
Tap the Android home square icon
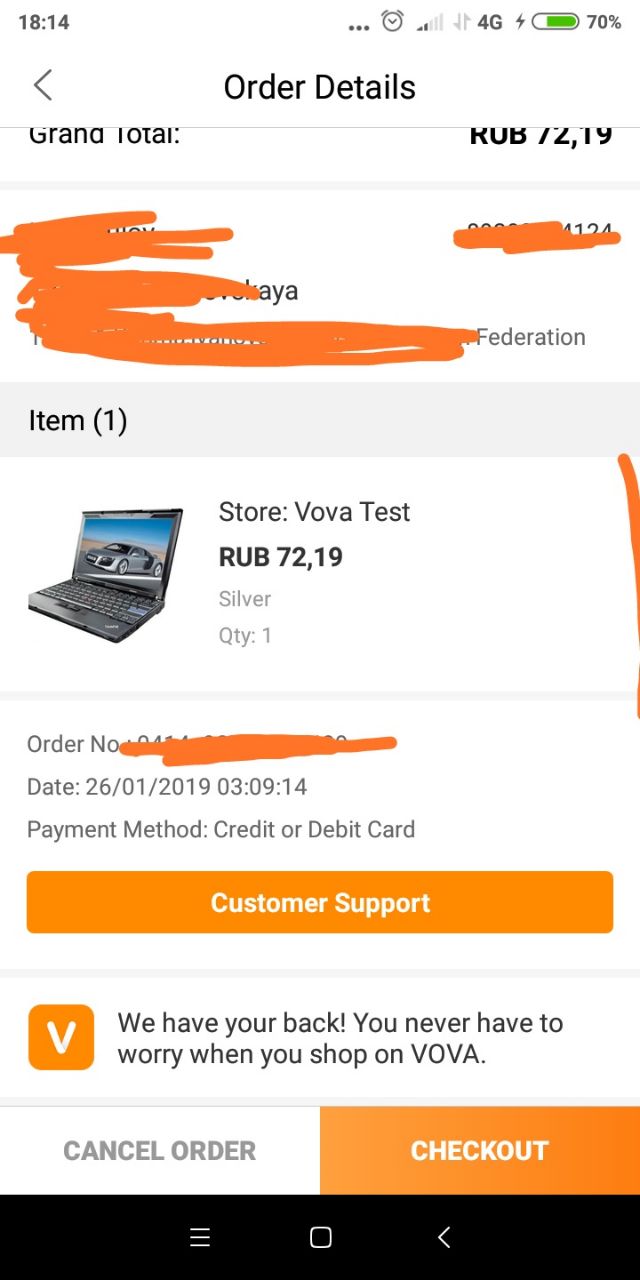320,1237
